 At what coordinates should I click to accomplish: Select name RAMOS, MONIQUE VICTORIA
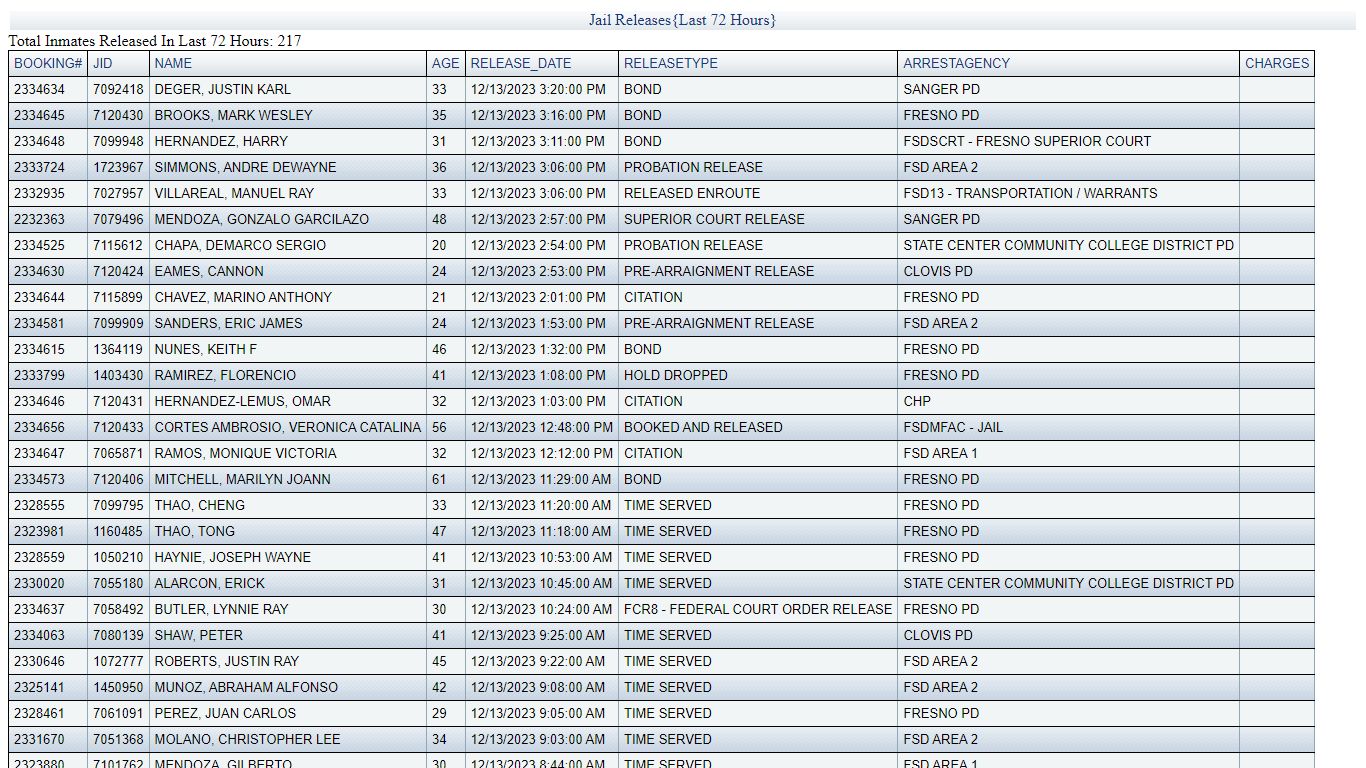tap(245, 453)
